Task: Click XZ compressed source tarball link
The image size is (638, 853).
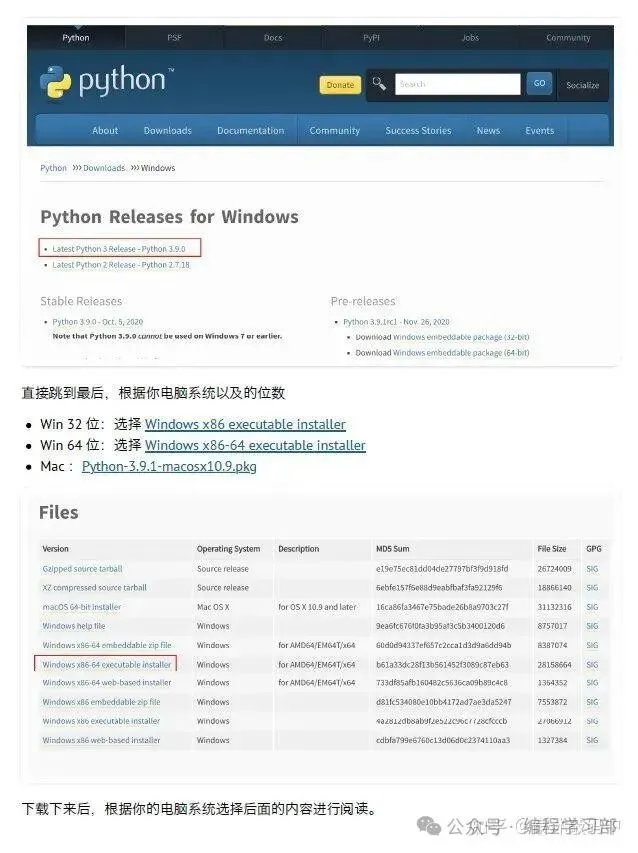Action: [x=95, y=588]
